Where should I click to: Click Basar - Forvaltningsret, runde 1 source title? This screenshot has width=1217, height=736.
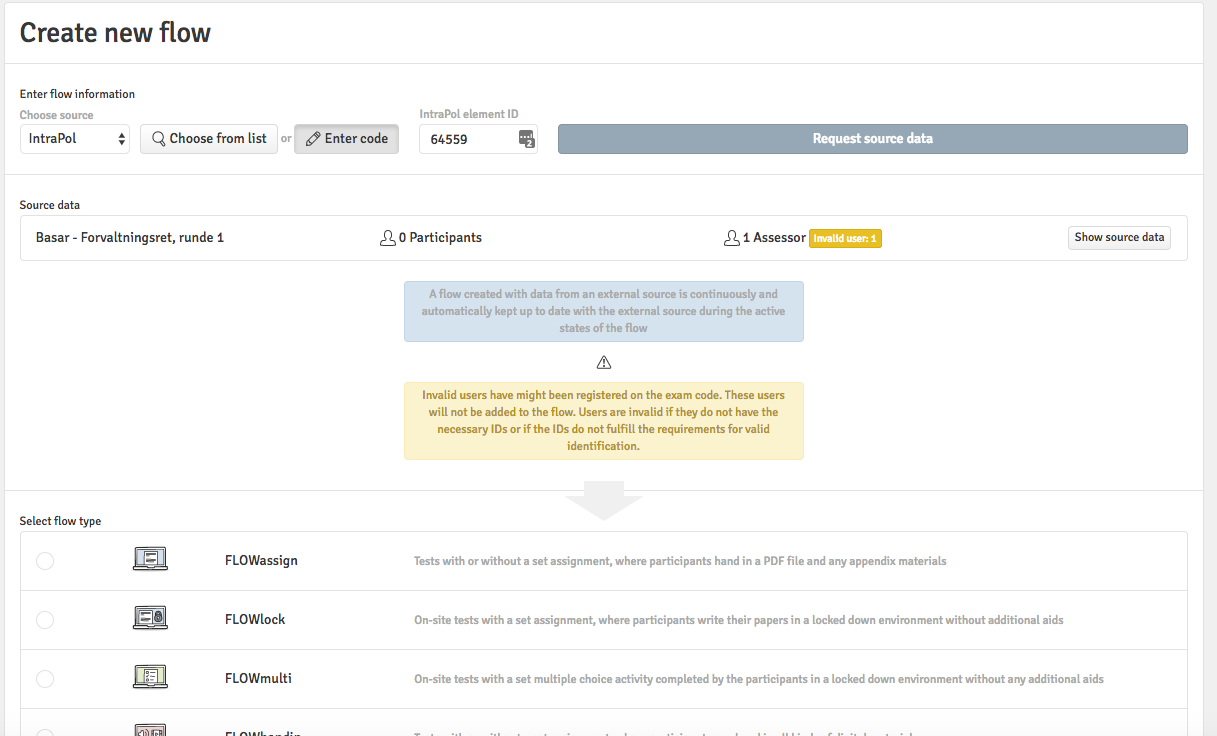pos(130,238)
